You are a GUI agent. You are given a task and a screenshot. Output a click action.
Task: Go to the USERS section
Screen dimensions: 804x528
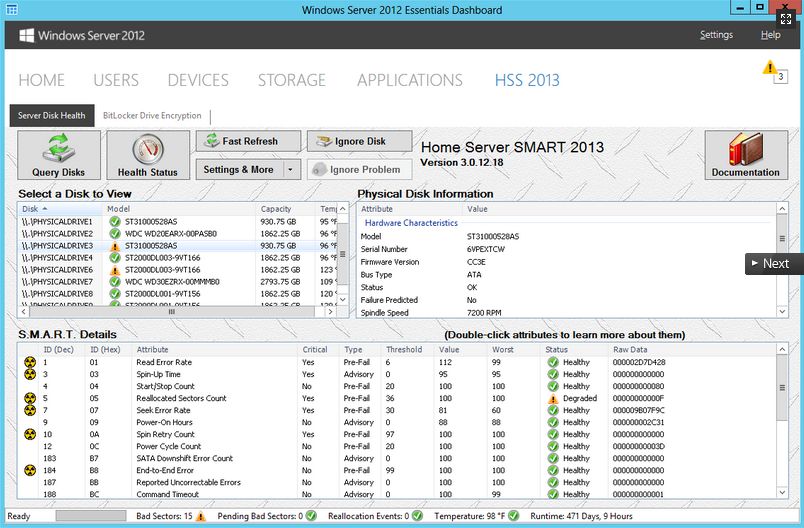116,80
